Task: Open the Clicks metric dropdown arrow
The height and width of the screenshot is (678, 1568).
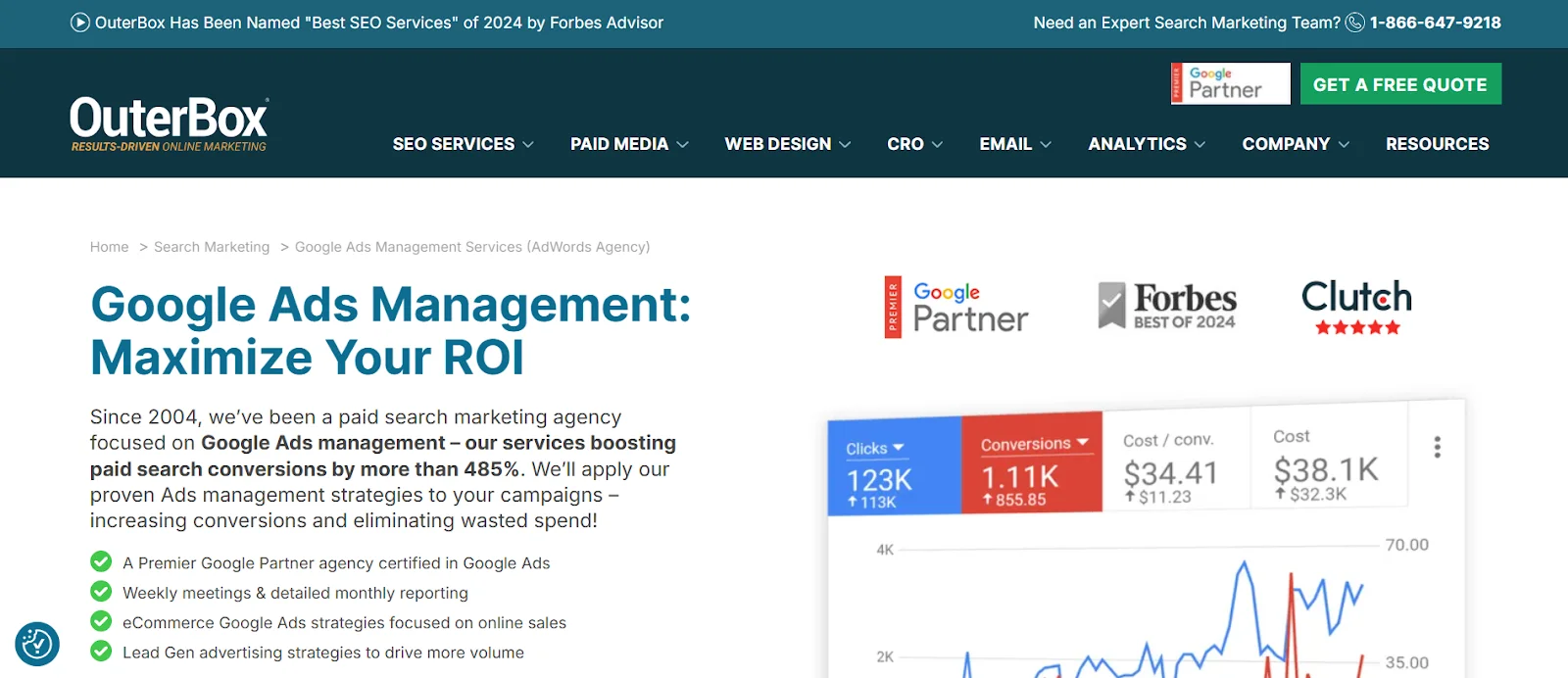Action: (x=898, y=447)
